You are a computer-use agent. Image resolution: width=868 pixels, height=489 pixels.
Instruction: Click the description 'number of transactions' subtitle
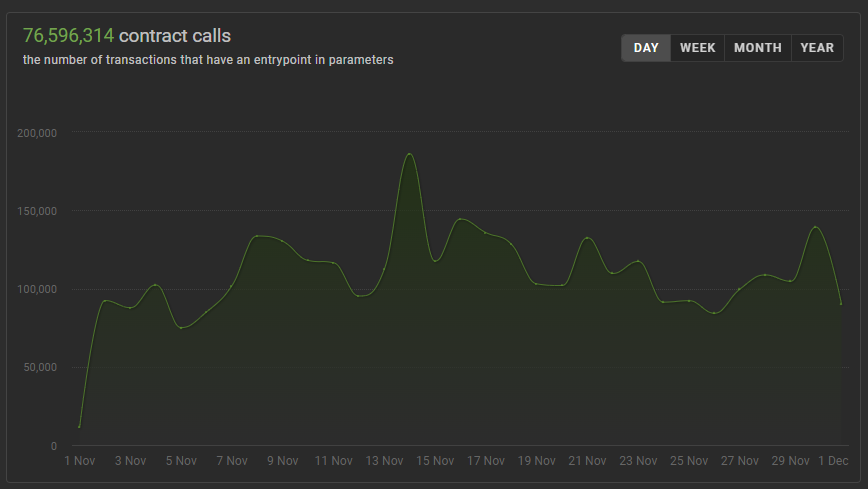point(208,60)
